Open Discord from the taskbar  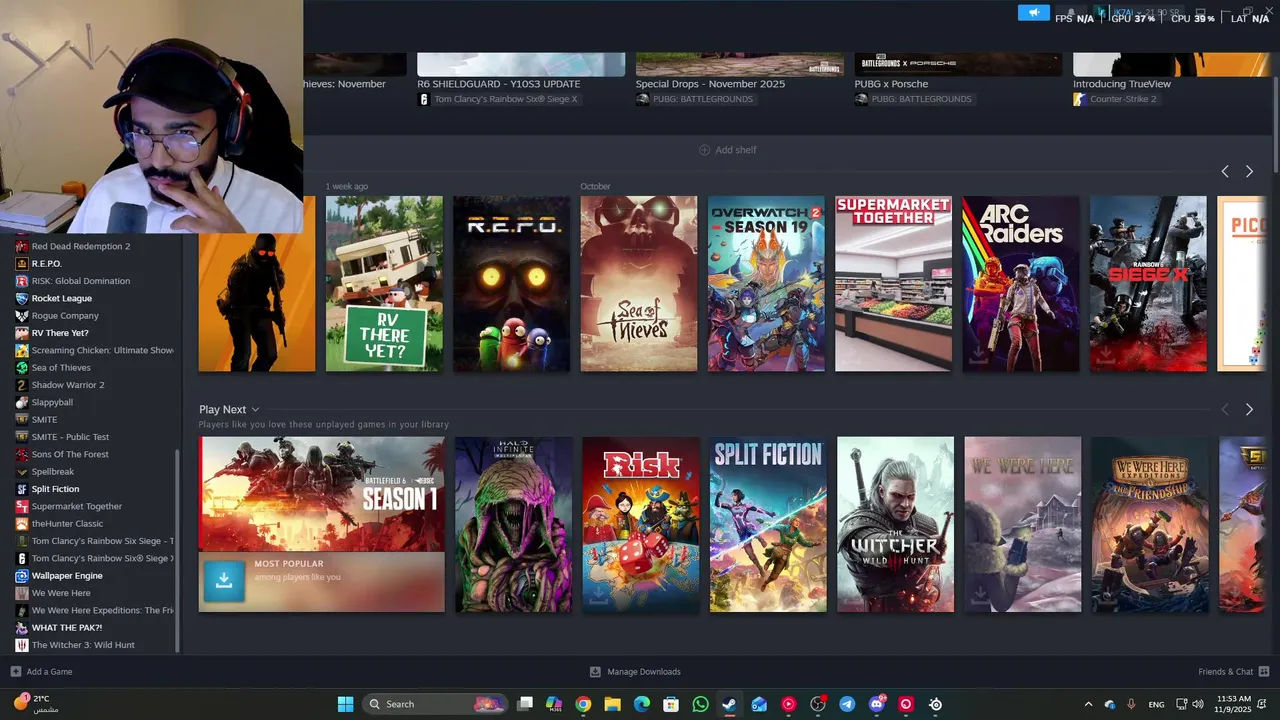tap(877, 704)
